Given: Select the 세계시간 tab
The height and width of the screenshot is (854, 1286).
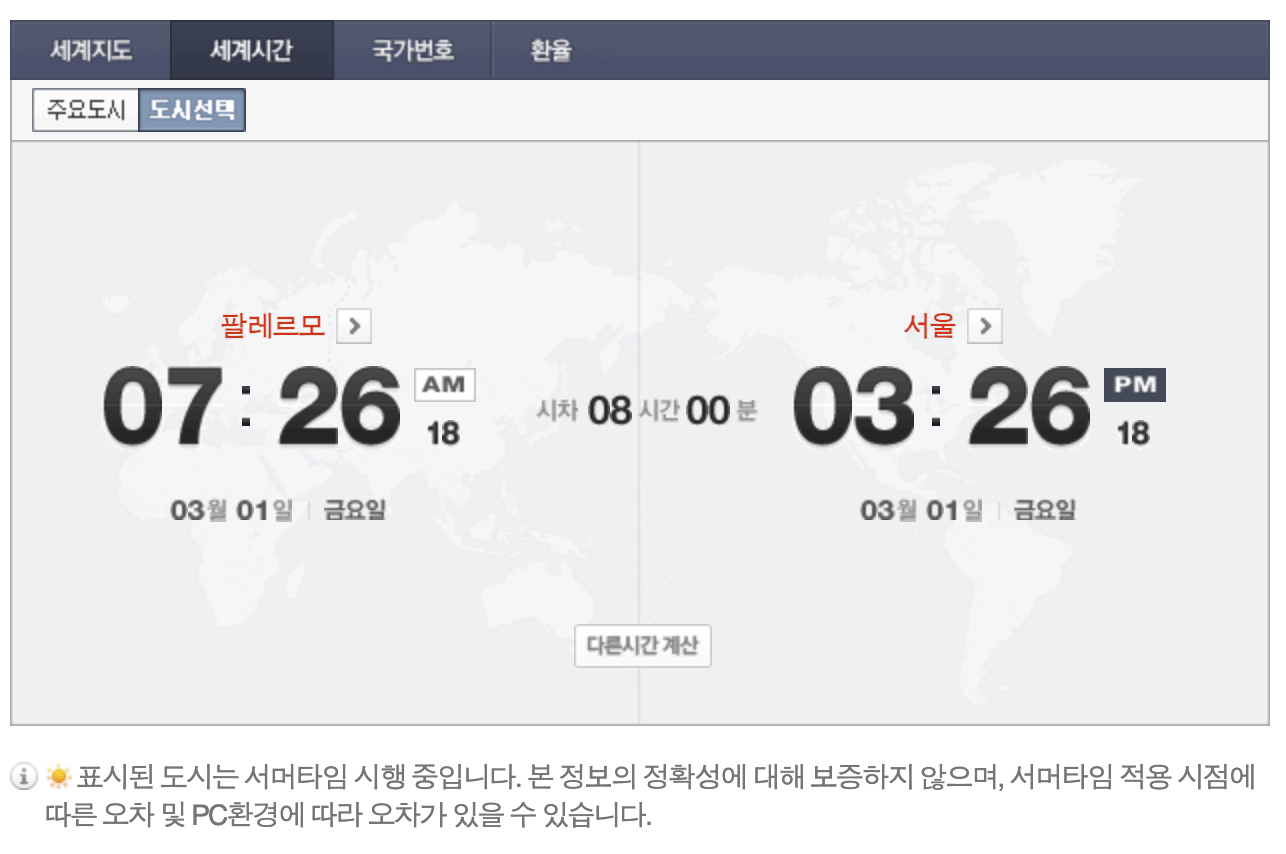Looking at the screenshot, I should (252, 50).
